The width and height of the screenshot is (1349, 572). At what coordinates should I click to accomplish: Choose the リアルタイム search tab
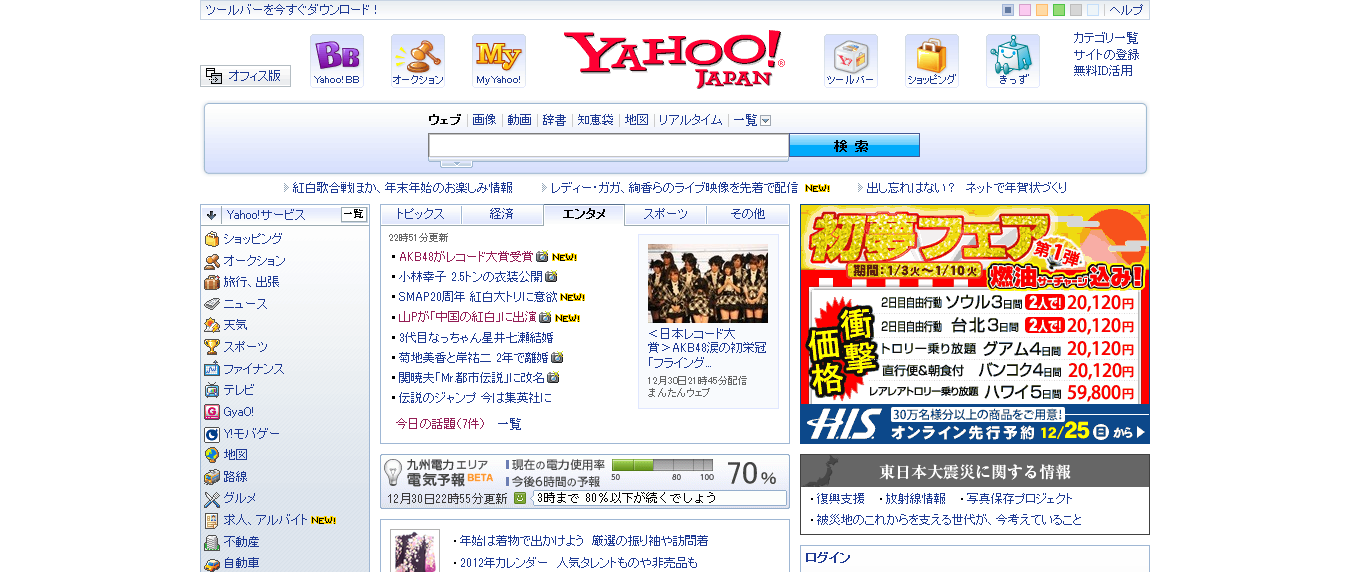(690, 120)
